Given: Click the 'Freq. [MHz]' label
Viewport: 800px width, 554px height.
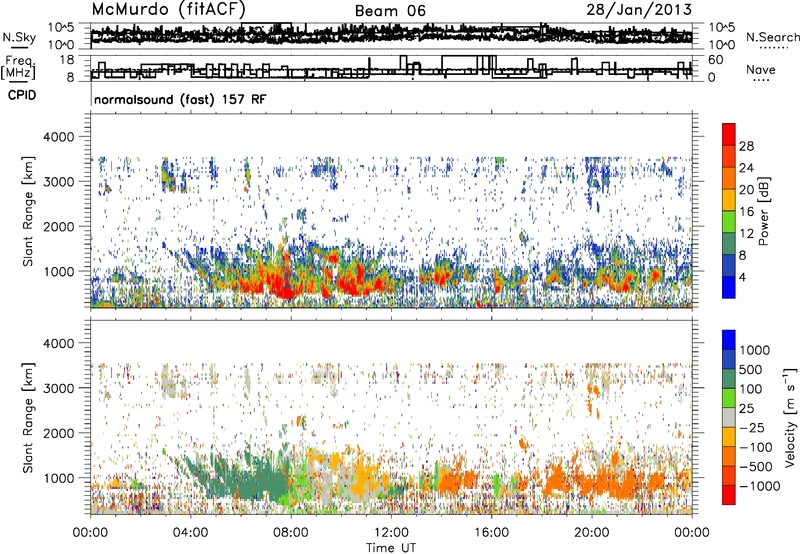Looking at the screenshot, I should coord(18,68).
